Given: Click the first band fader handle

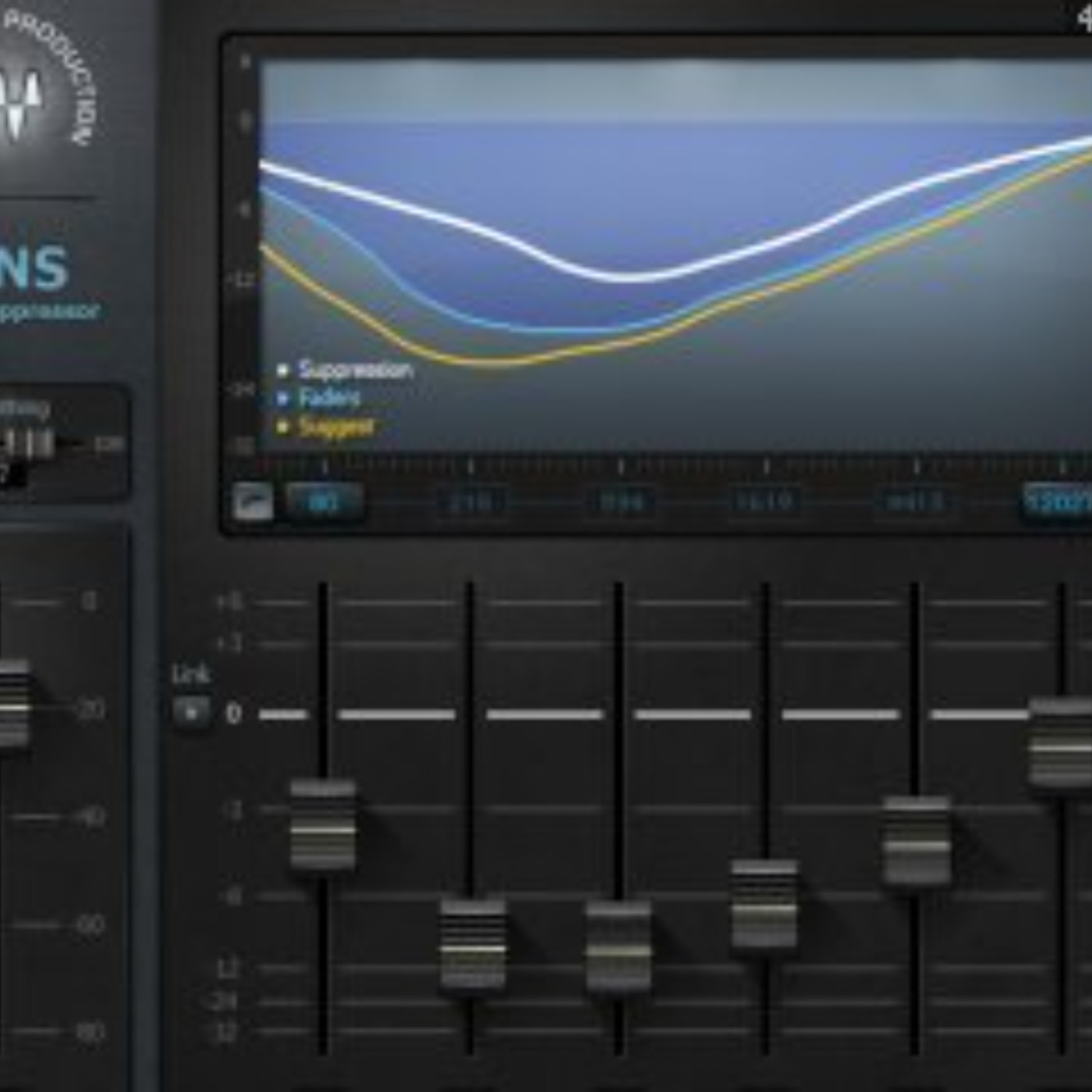Looking at the screenshot, I should click(x=323, y=824).
